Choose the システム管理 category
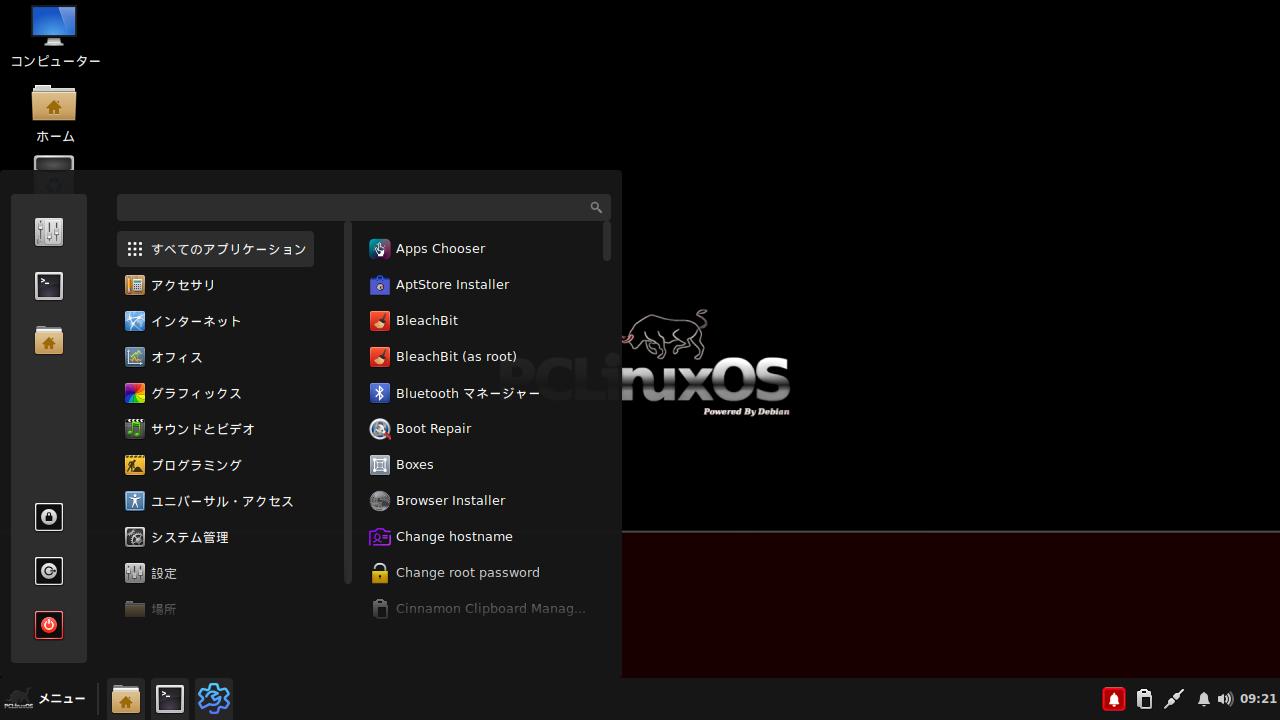The image size is (1280, 720). tap(190, 537)
